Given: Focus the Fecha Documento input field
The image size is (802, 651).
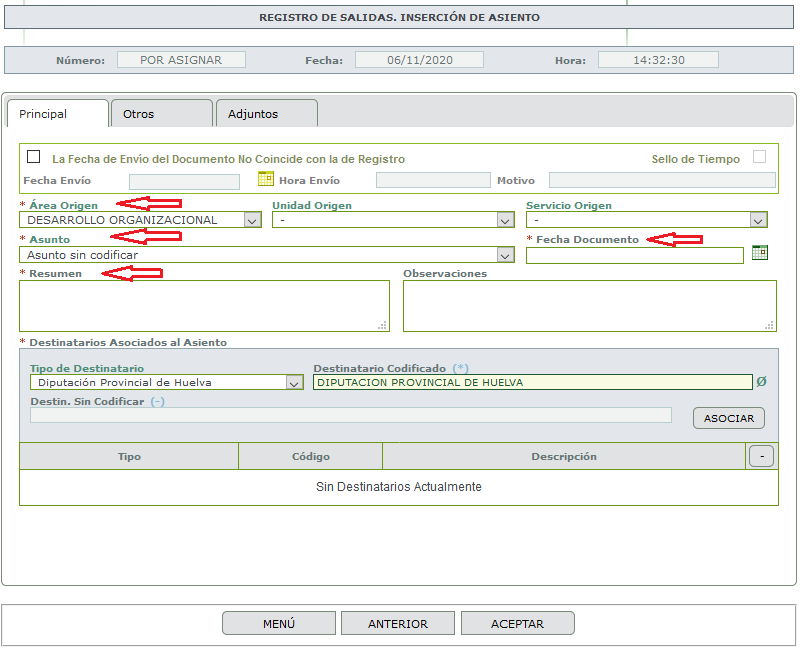Looking at the screenshot, I should [x=635, y=256].
